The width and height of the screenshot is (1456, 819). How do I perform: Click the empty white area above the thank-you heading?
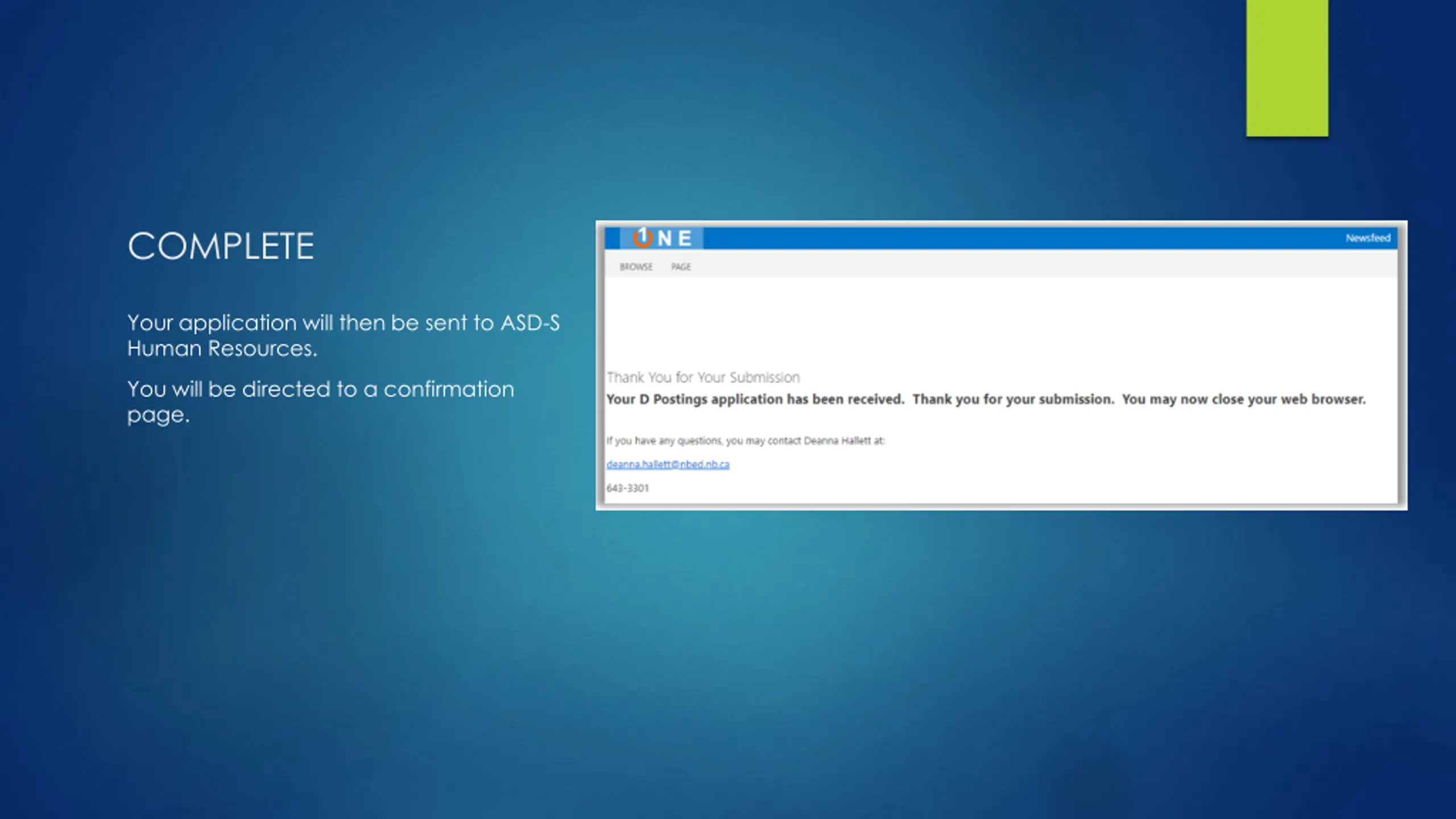coord(1001,324)
